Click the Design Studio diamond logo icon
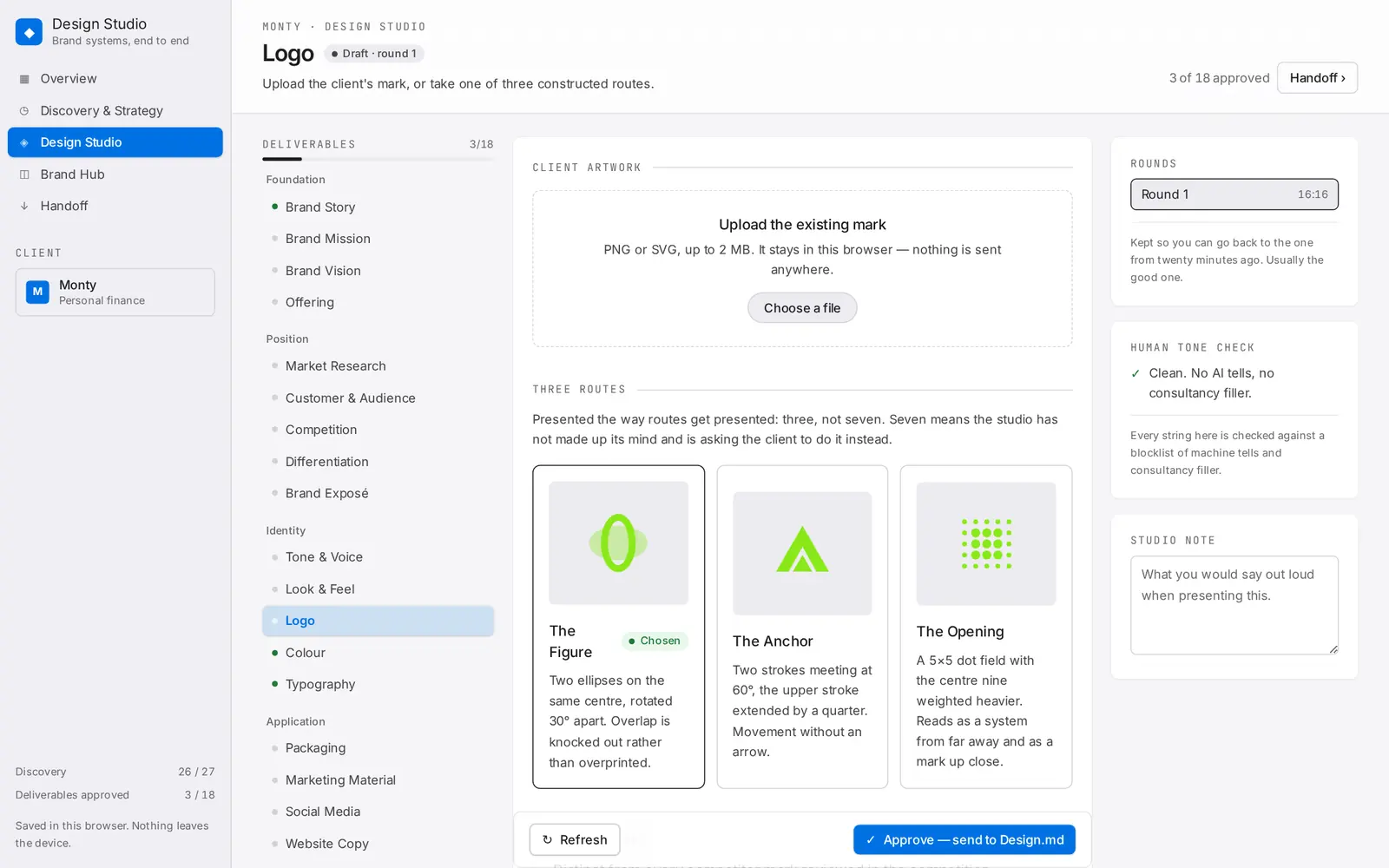Viewport: 1389px width, 868px height. pos(29,32)
